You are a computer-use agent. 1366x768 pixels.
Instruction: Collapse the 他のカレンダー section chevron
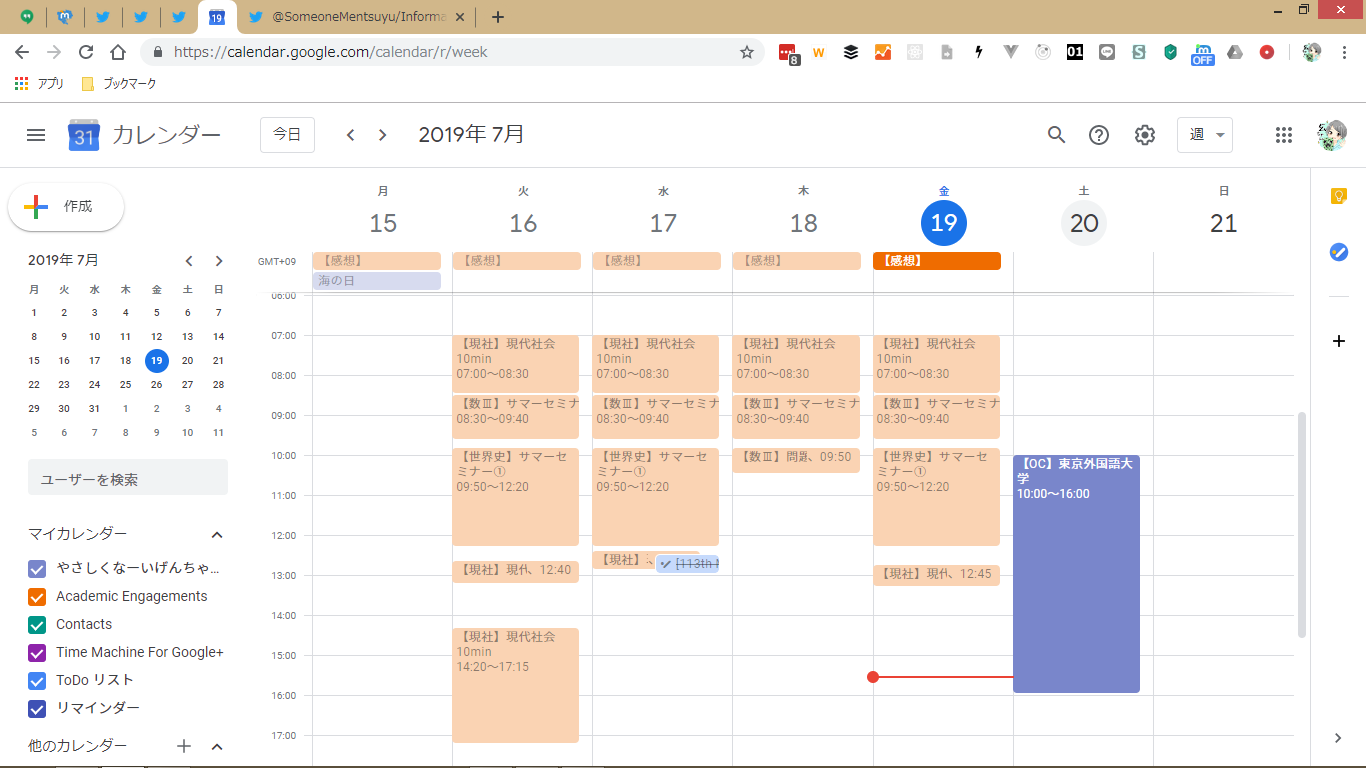click(x=217, y=747)
